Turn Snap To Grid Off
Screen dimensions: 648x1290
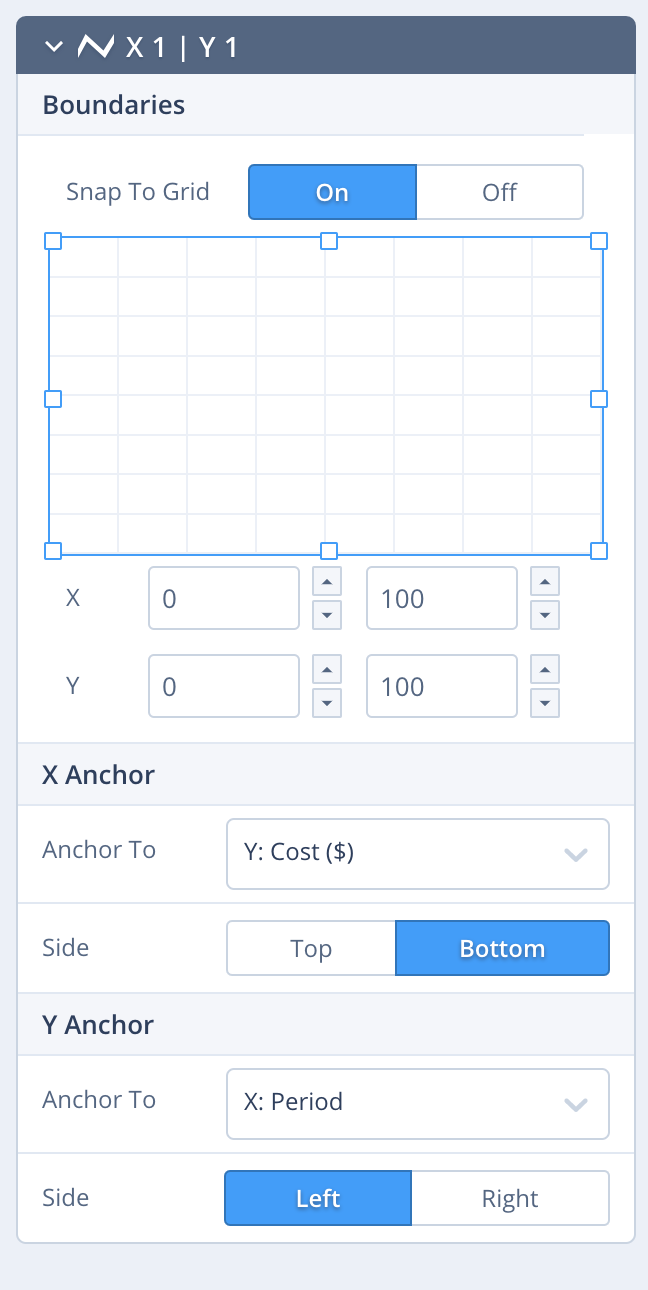[499, 192]
